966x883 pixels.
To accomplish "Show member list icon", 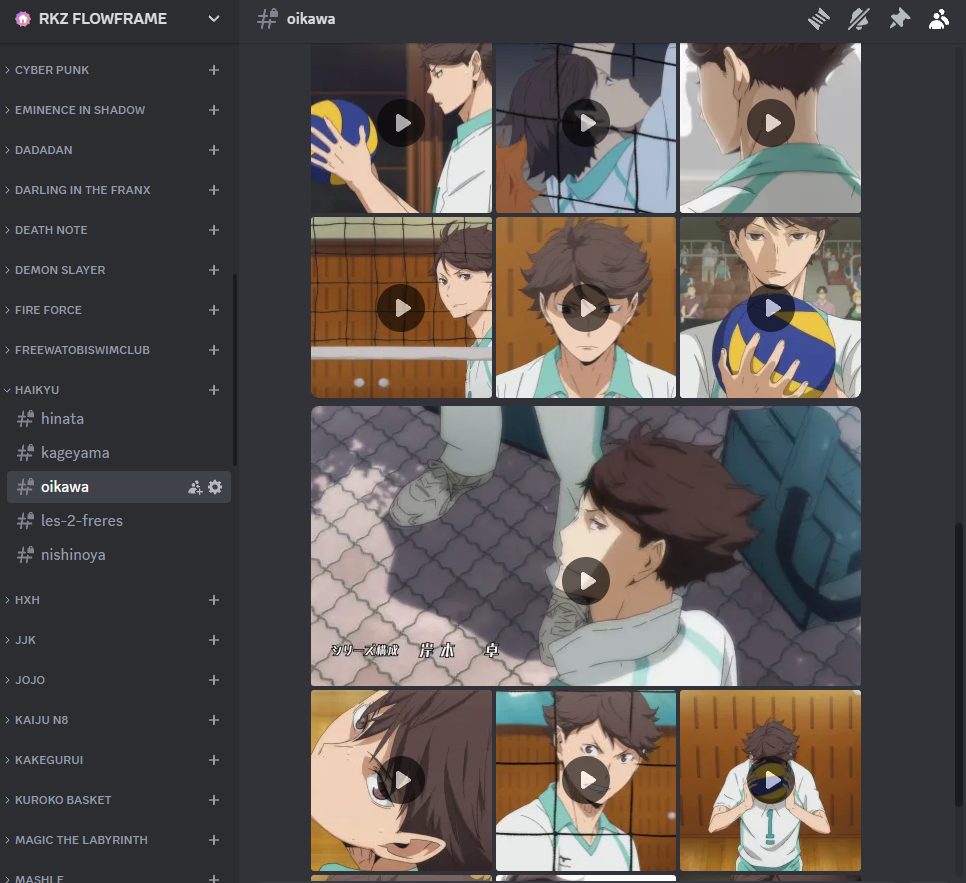I will tap(938, 19).
